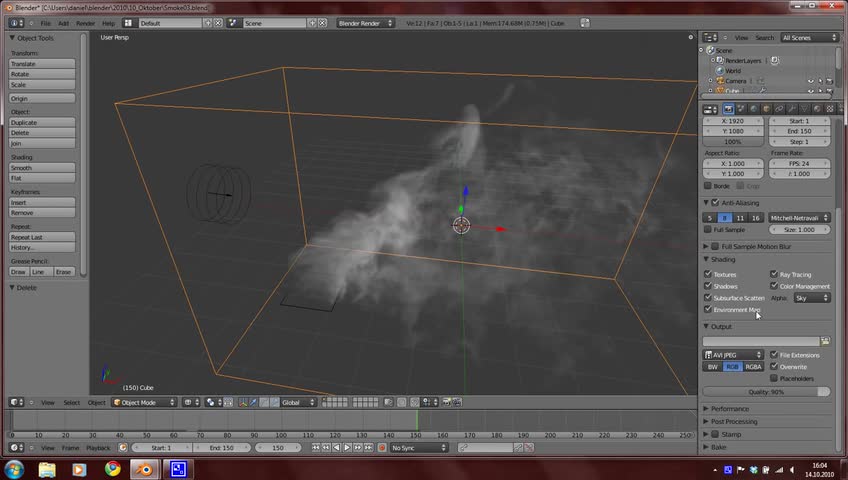Open the Alpha Sky dropdown
The image size is (848, 480).
point(812,298)
